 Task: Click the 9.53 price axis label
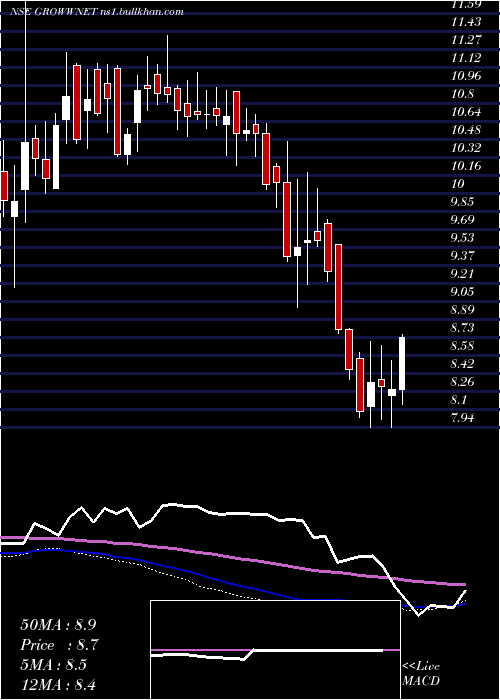(x=462, y=238)
